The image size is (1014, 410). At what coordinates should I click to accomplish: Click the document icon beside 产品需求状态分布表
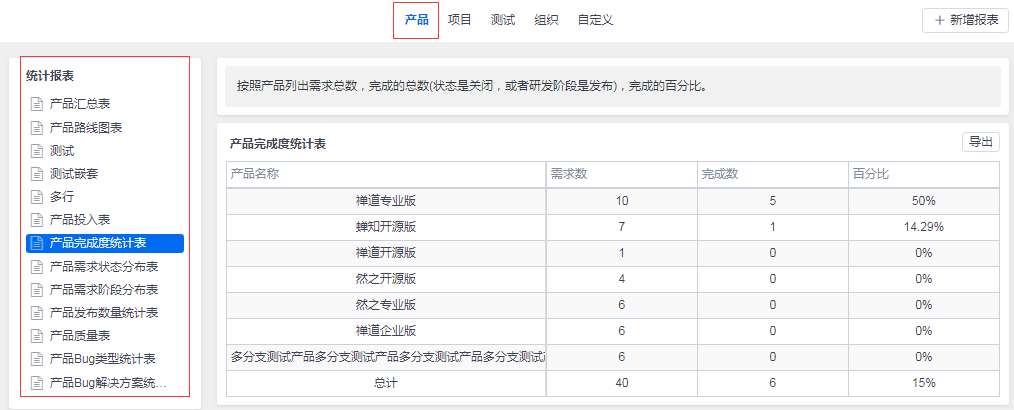point(36,266)
